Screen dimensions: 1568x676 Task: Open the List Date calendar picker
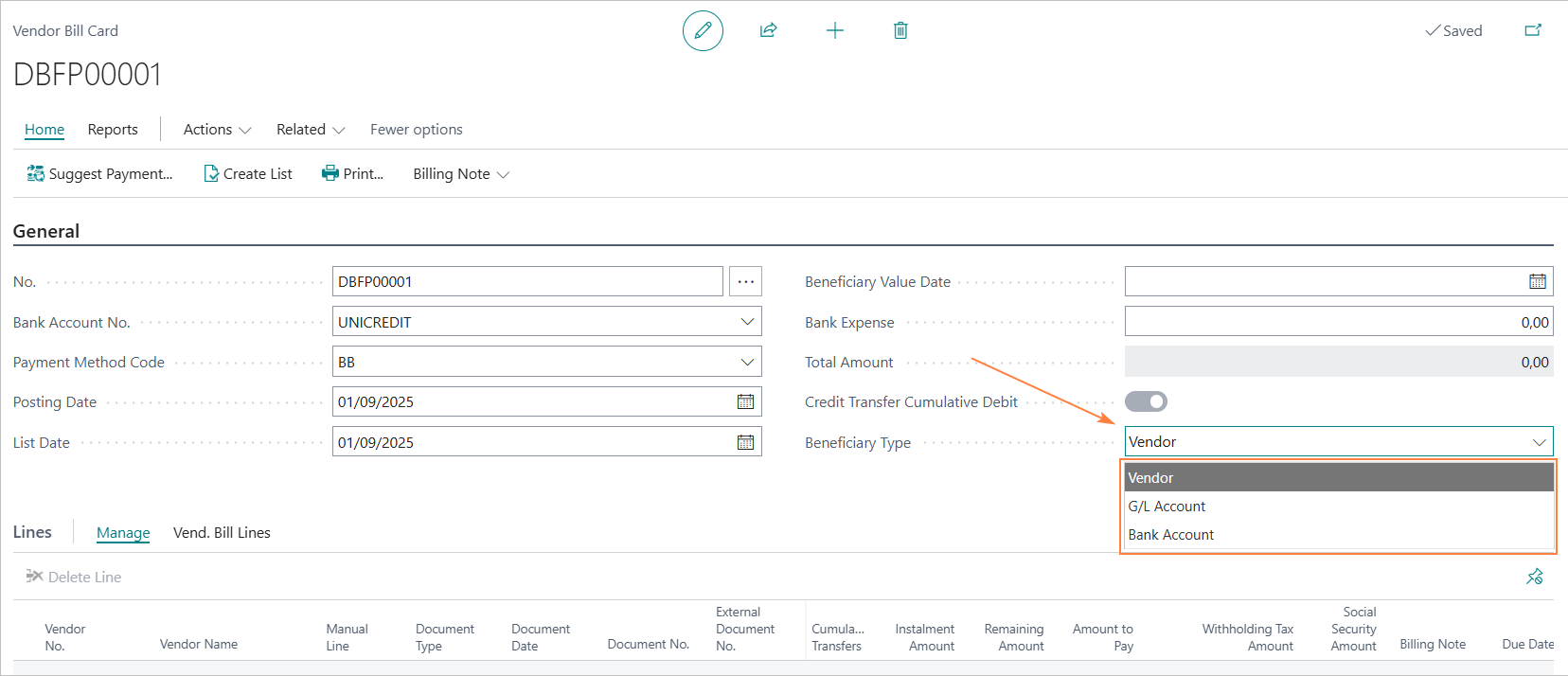click(x=746, y=442)
